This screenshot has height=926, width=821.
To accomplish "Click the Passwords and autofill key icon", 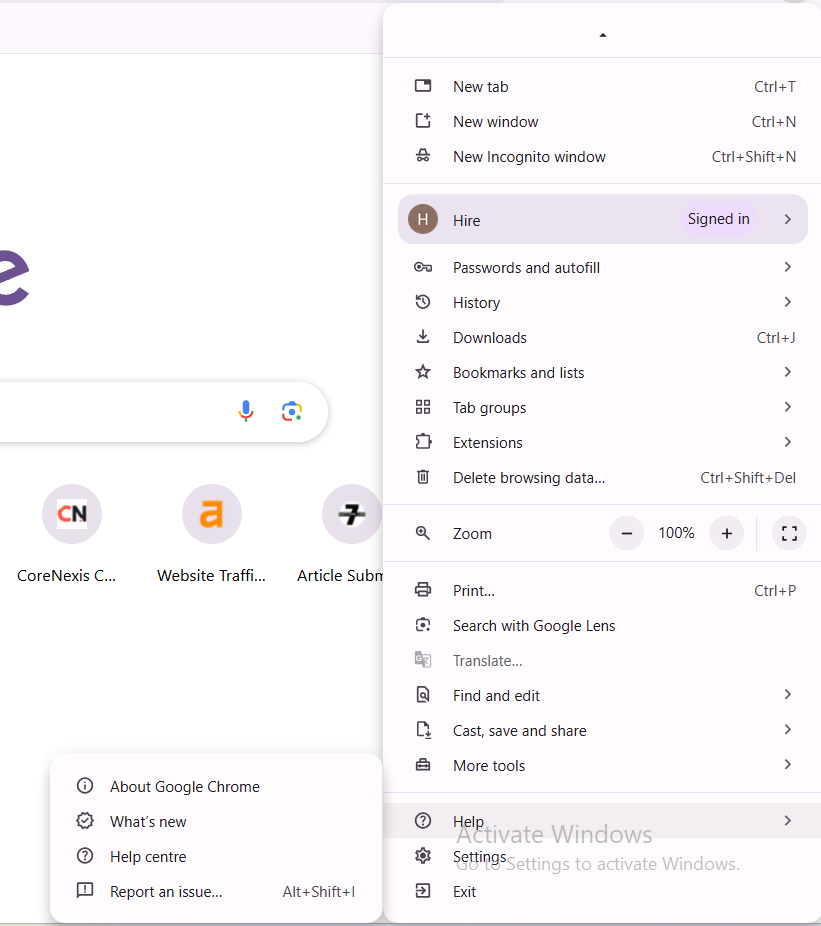I will [423, 268].
